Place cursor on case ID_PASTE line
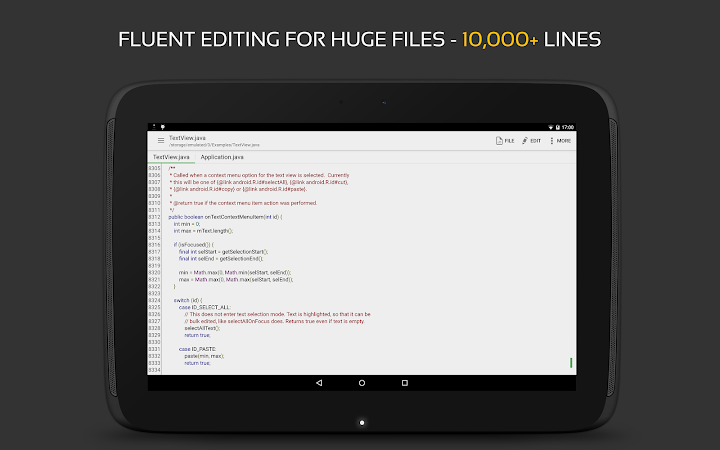This screenshot has height=450, width=720. click(197, 349)
